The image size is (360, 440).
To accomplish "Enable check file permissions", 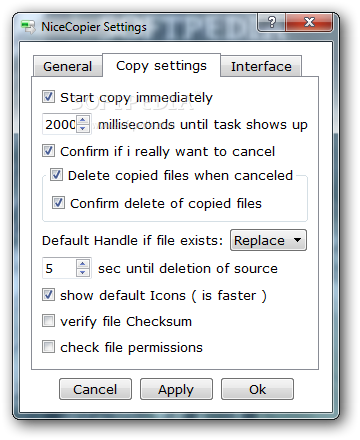I will 48,347.
